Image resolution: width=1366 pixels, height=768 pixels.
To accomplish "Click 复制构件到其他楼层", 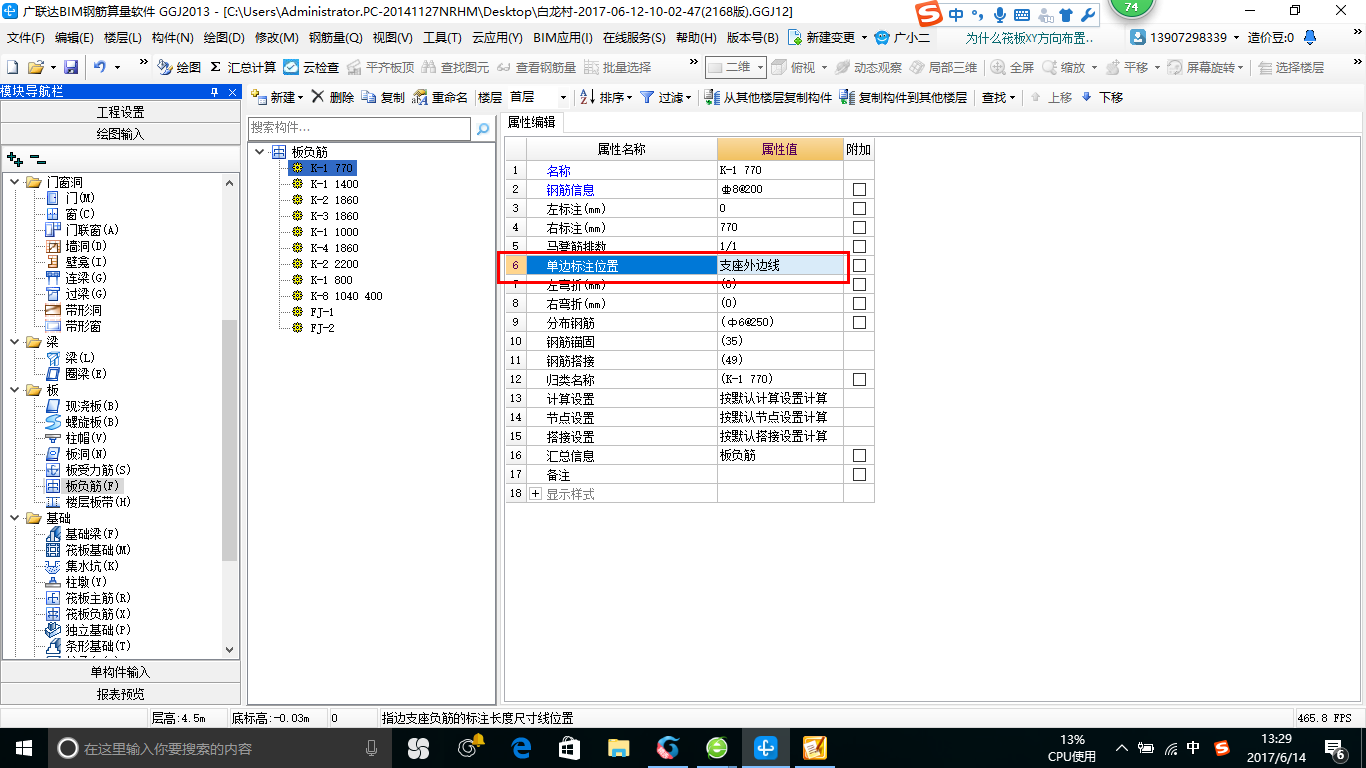I will (x=904, y=97).
